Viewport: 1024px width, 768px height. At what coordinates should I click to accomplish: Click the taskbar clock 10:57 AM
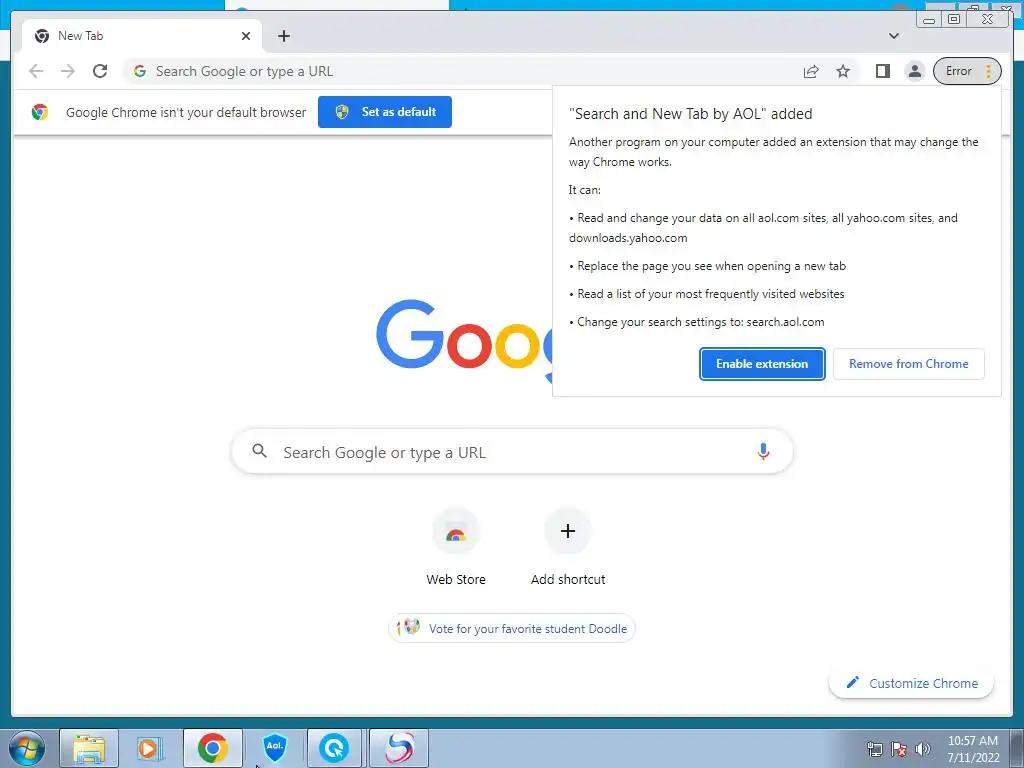(973, 749)
